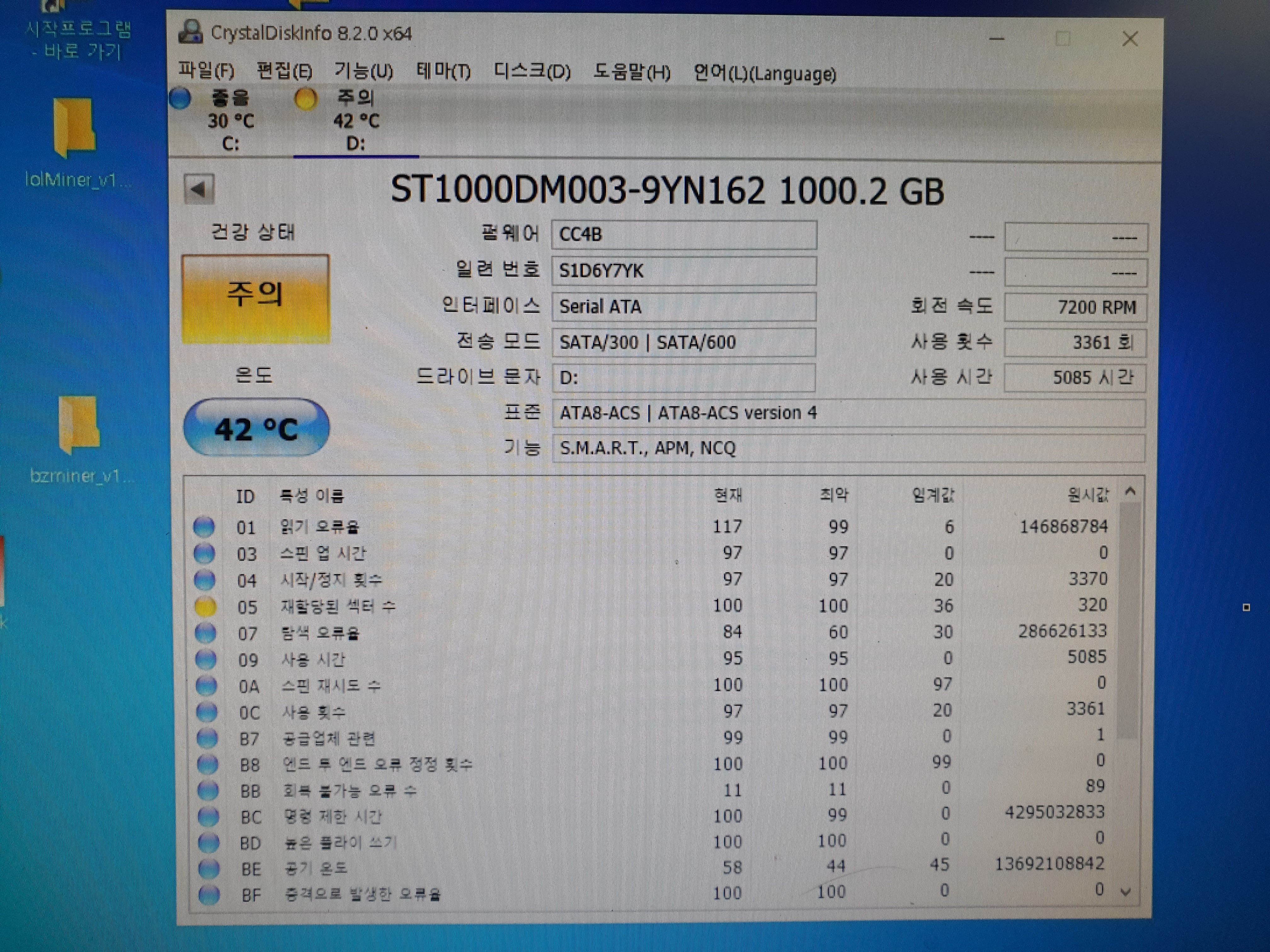The image size is (1270, 952).
Task: Click the firmware field CC4B
Action: click(x=684, y=234)
